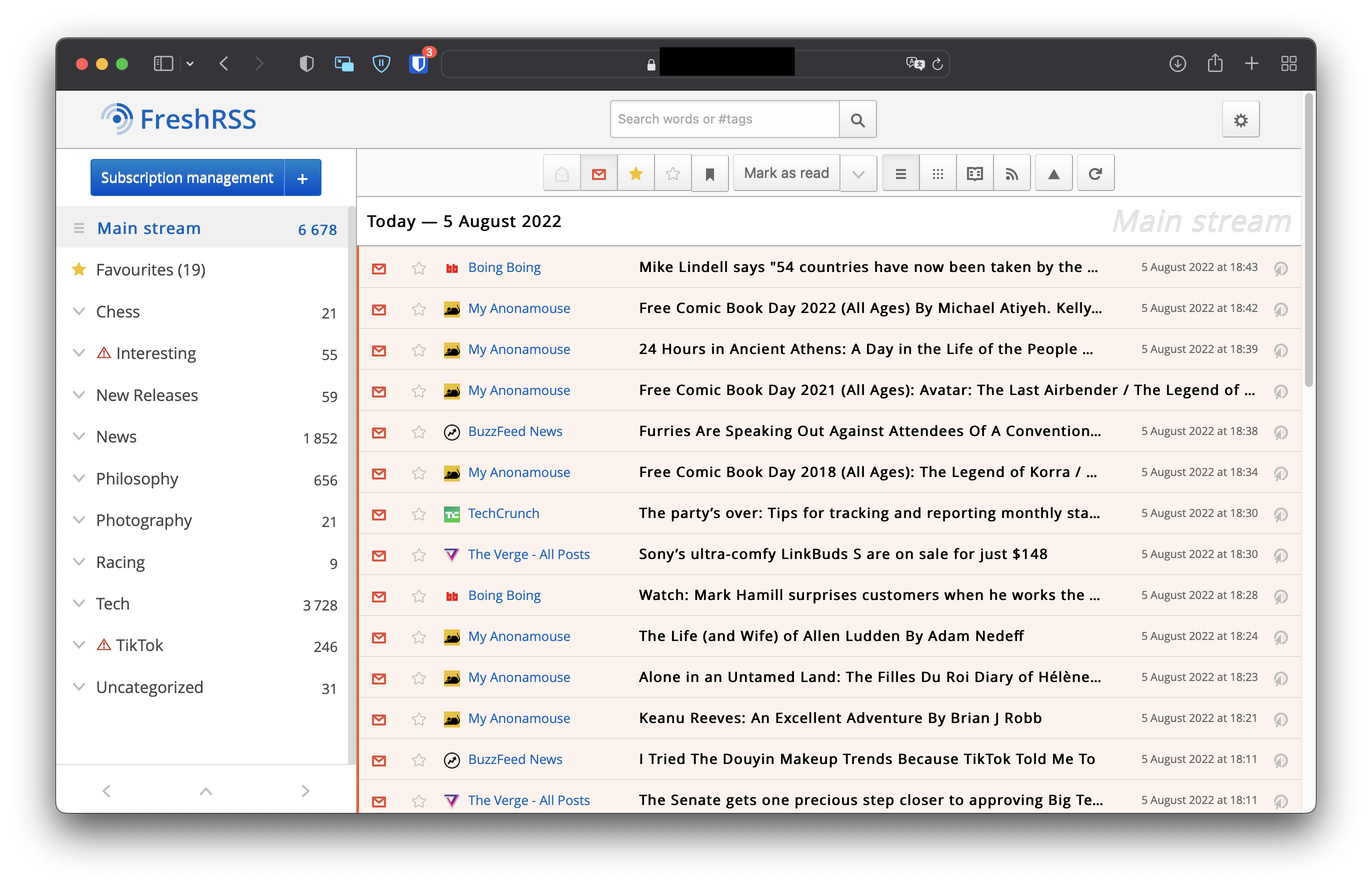Open BuzzFeed News feed link on Furries row

[515, 431]
